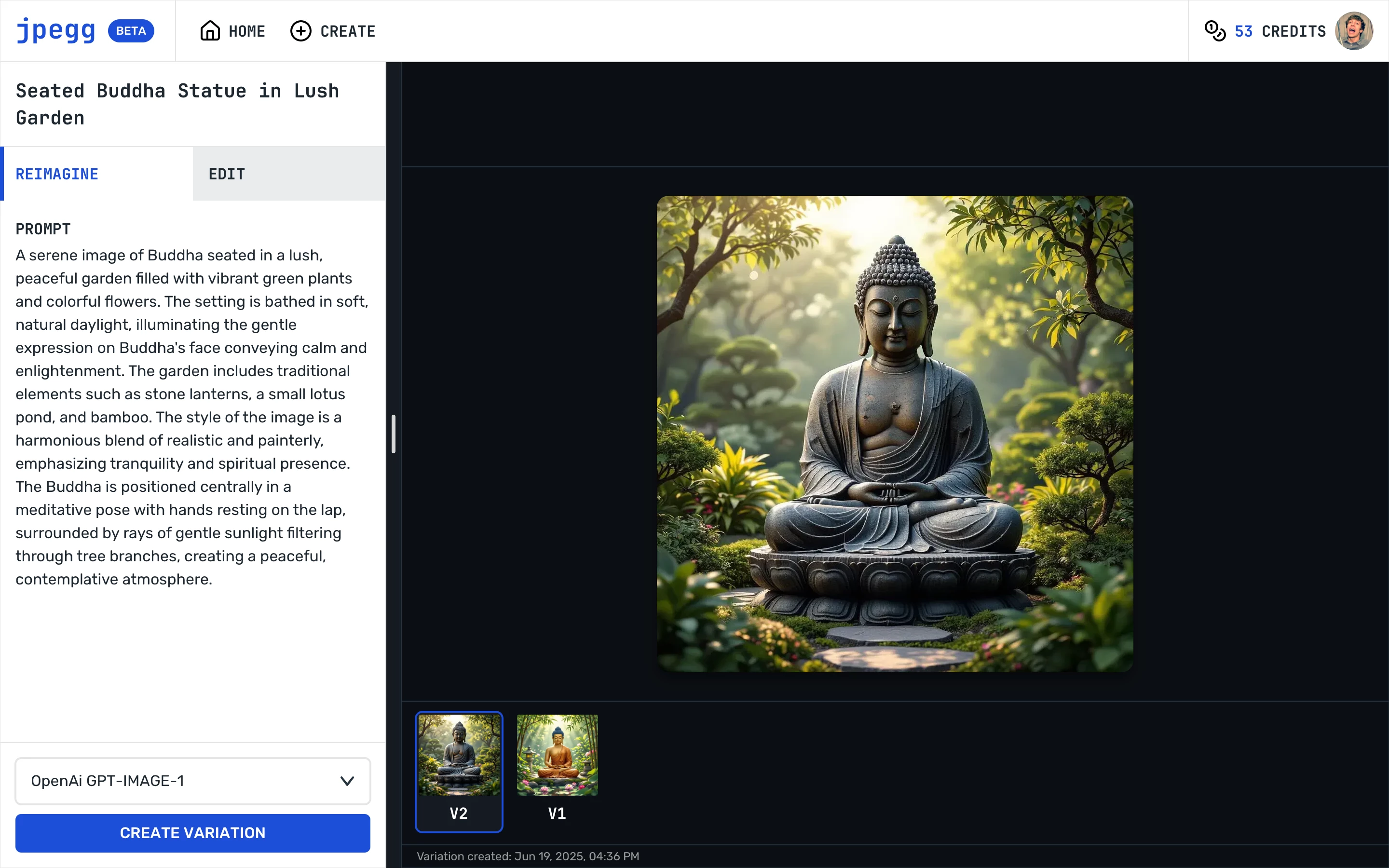Switch to the REIMAGINE tab

pyautogui.click(x=96, y=174)
